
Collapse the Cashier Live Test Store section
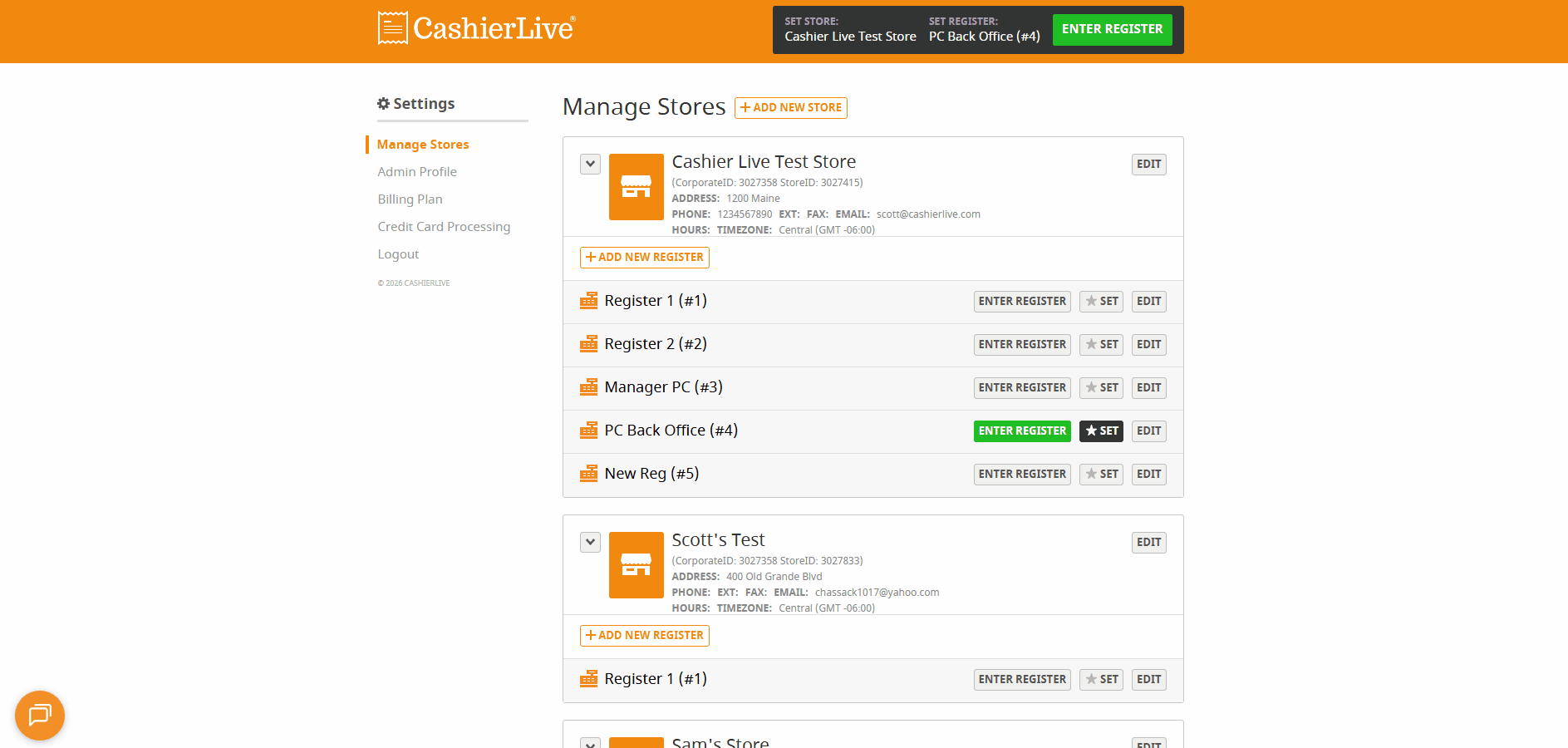(590, 164)
